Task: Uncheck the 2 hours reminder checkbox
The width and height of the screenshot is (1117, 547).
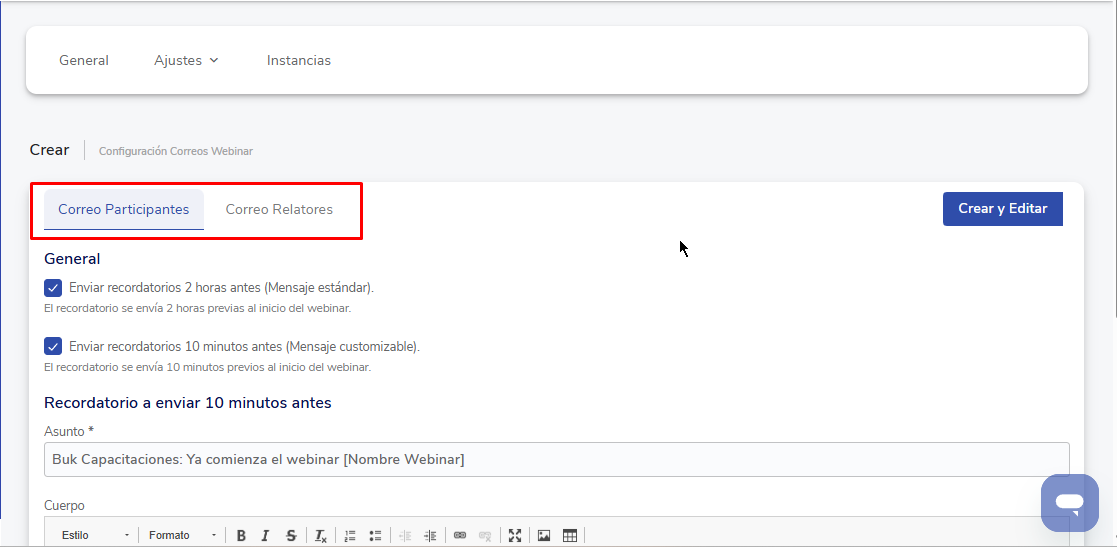Action: (54, 288)
